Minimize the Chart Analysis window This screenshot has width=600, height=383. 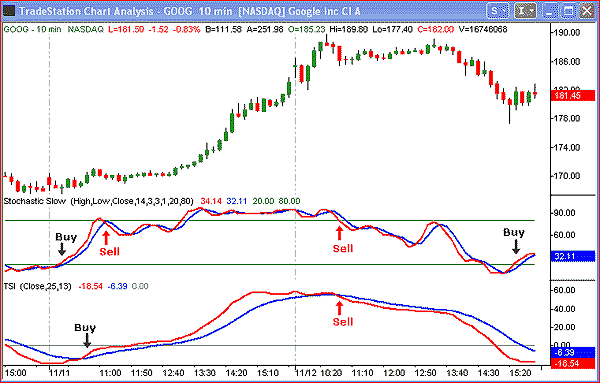(550, 11)
